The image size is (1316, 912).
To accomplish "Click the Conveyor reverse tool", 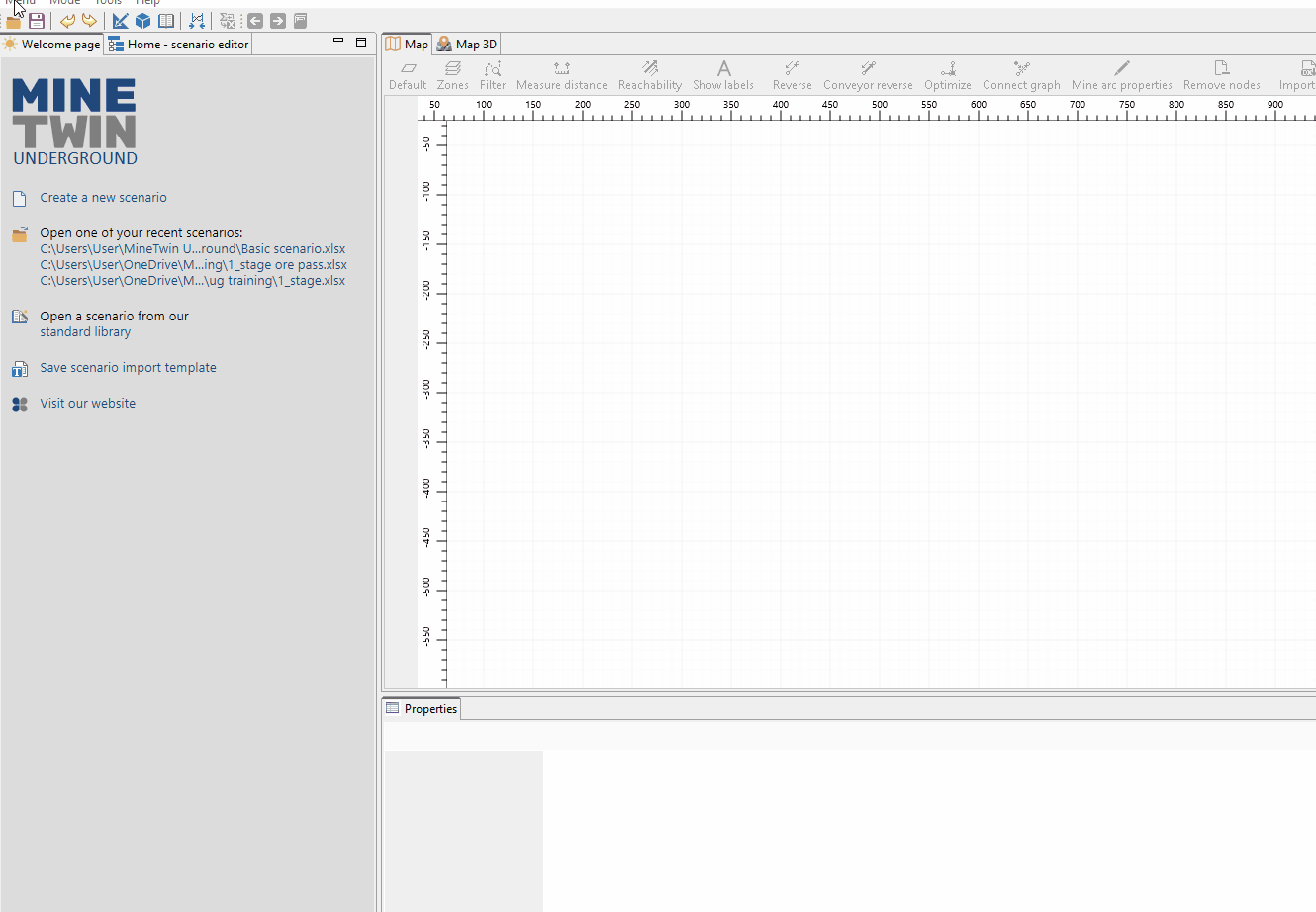I will 869,75.
